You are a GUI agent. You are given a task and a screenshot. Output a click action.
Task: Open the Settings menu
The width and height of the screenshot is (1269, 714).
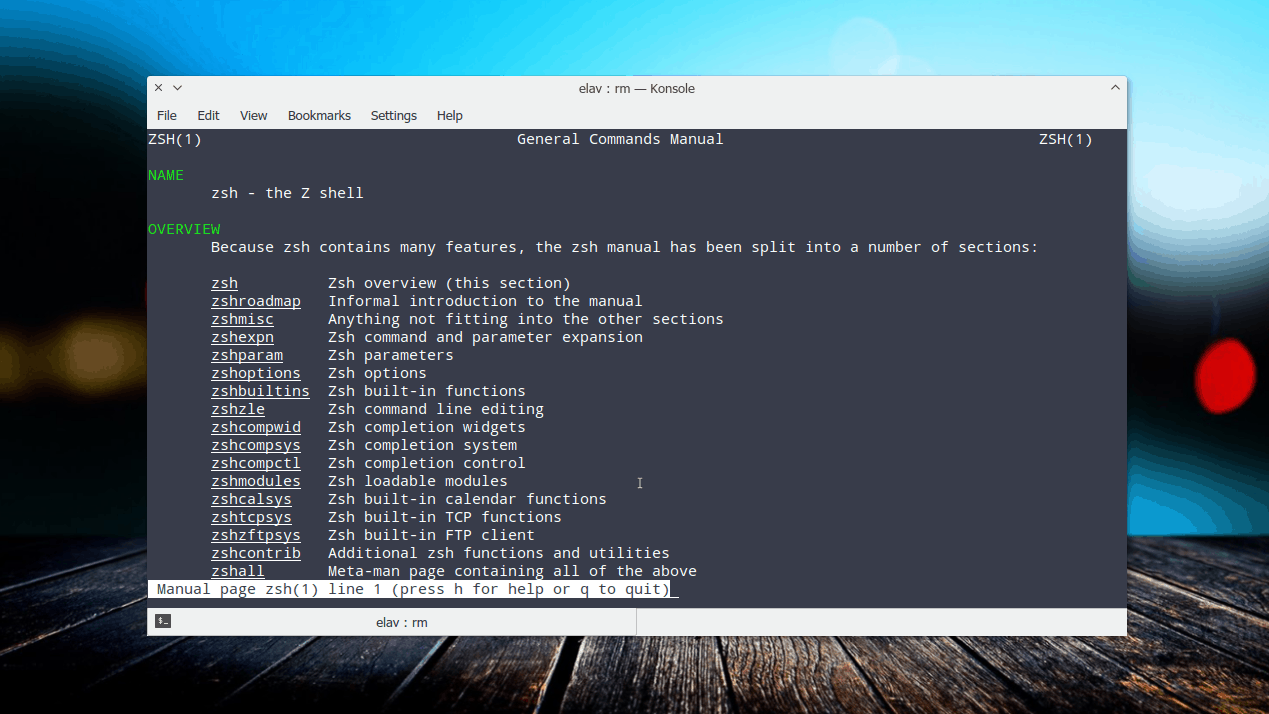point(393,115)
